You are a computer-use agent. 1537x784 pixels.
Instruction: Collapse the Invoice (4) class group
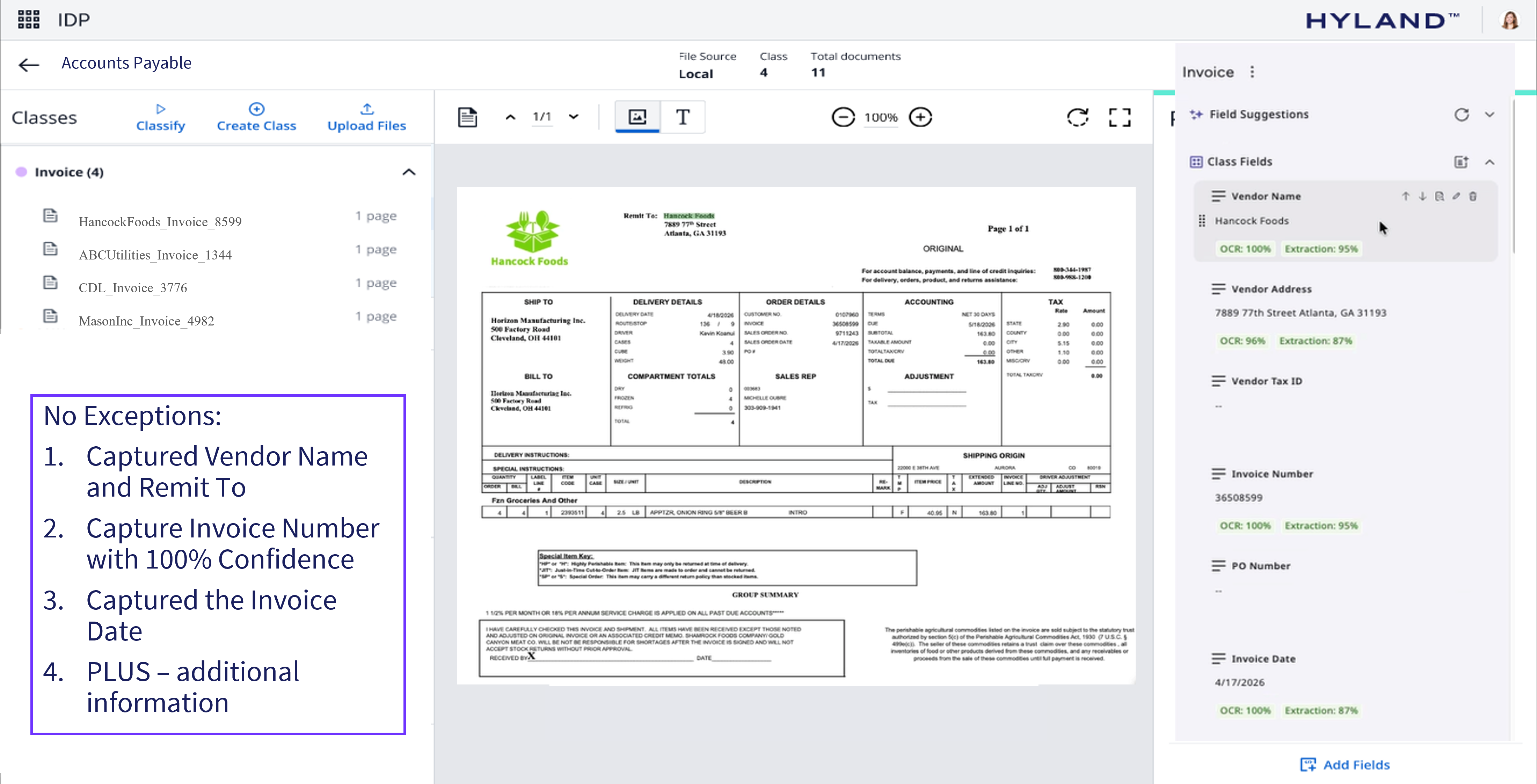pyautogui.click(x=409, y=172)
